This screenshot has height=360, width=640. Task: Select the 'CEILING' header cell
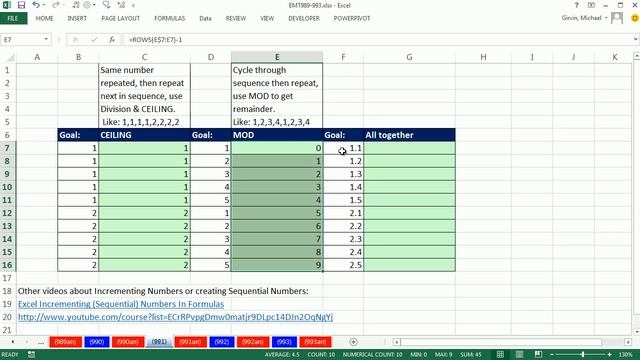click(x=144, y=135)
